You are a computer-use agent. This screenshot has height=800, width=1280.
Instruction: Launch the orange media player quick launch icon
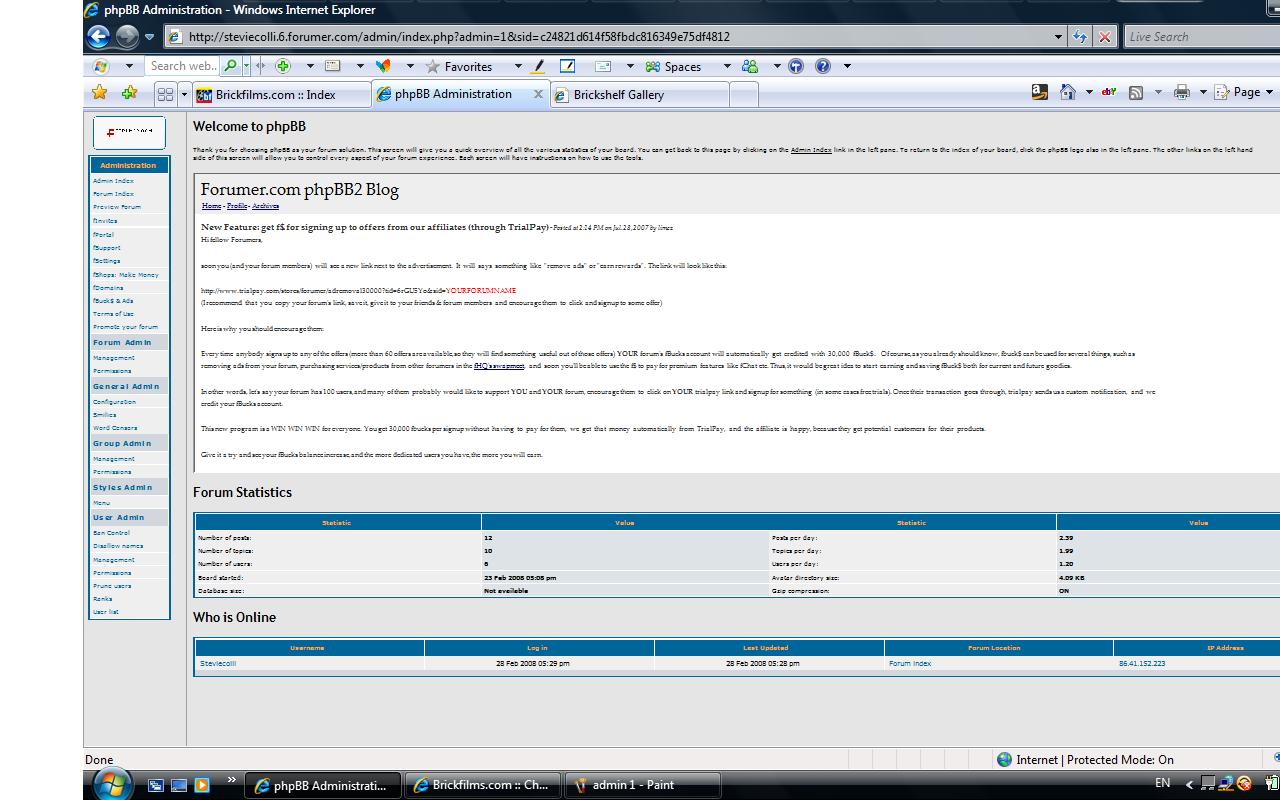(x=202, y=785)
